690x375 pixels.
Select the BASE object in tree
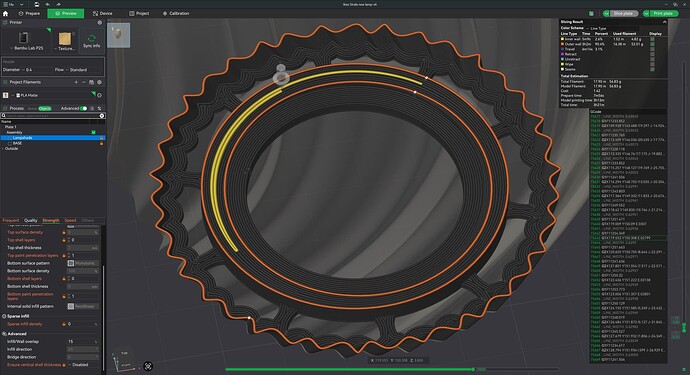pos(18,143)
